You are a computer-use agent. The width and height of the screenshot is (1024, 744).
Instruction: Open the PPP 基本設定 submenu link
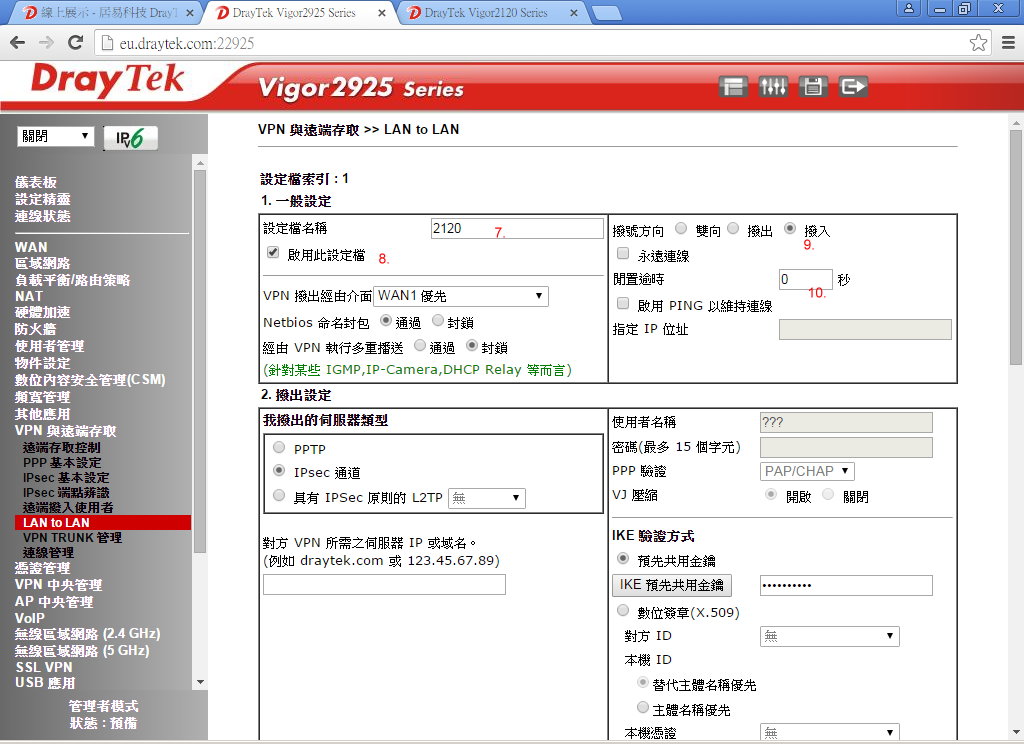point(62,462)
